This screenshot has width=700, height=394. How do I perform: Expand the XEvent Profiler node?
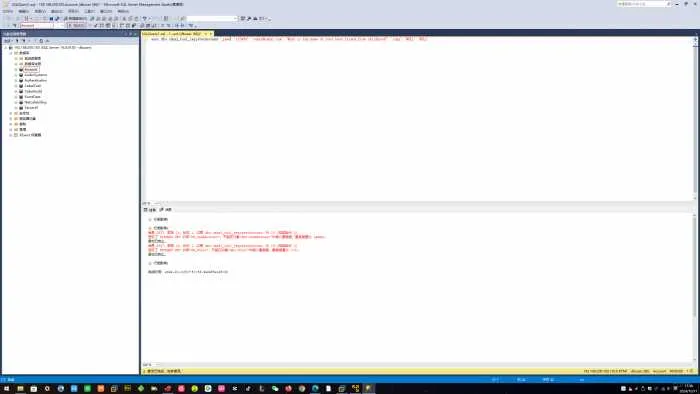(11, 135)
